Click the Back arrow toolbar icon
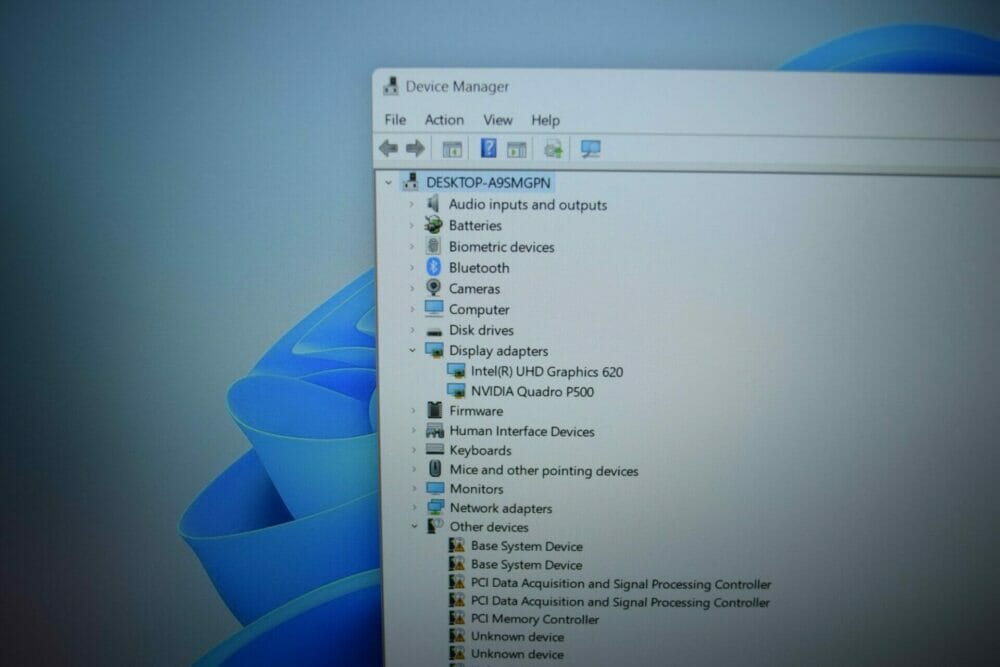The image size is (1000, 667). pos(388,149)
